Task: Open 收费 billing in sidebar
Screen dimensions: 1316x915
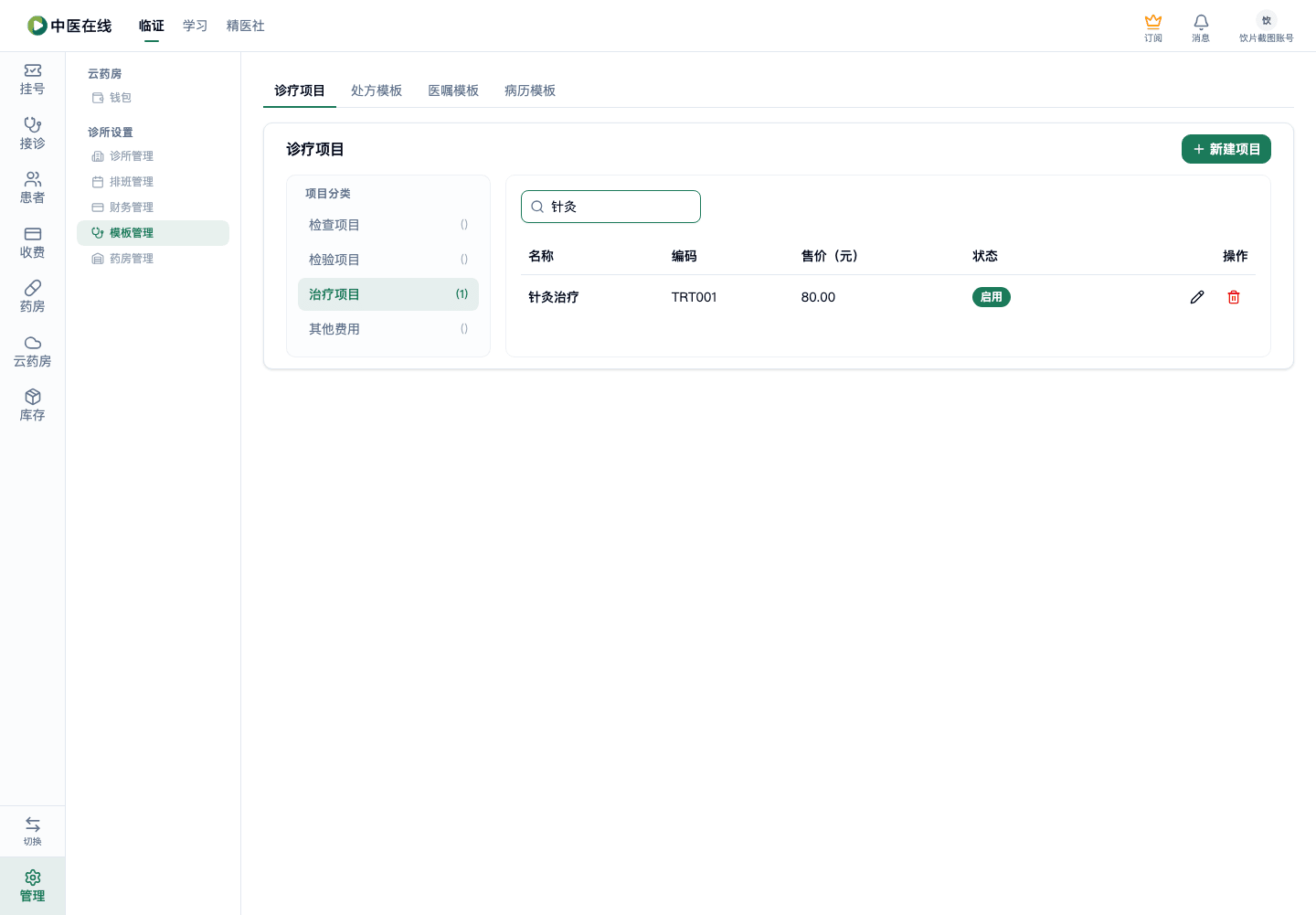Action: (x=33, y=243)
